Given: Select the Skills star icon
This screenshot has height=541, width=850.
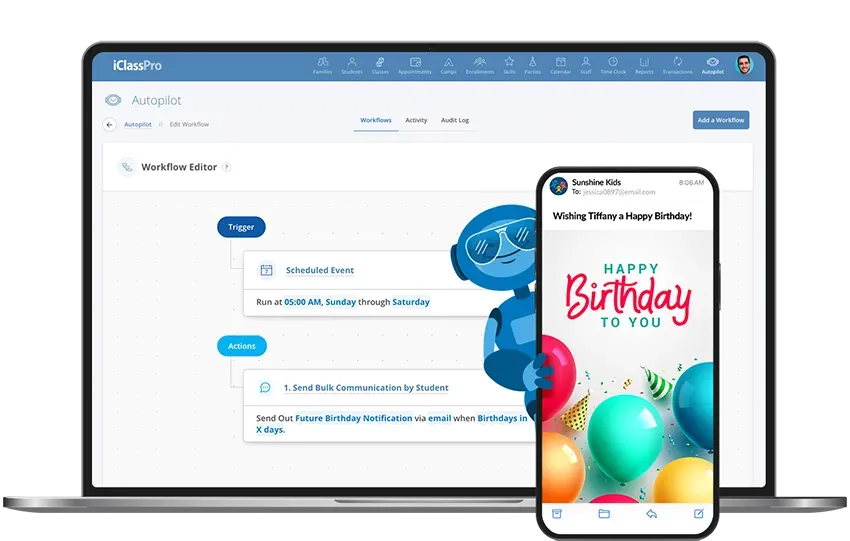Looking at the screenshot, I should pyautogui.click(x=509, y=65).
